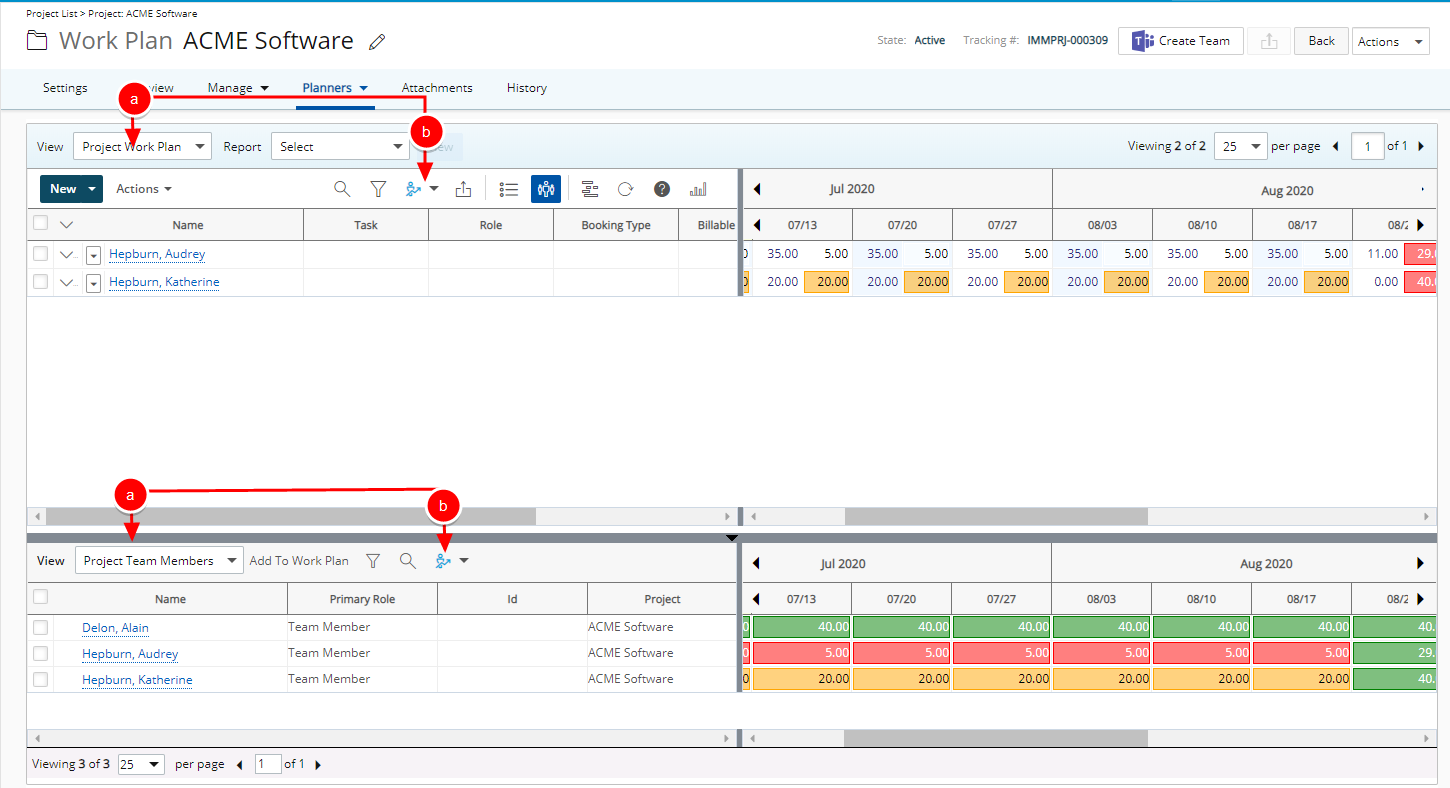The image size is (1450, 788).
Task: Click the circular refresh icon
Action: [x=625, y=189]
